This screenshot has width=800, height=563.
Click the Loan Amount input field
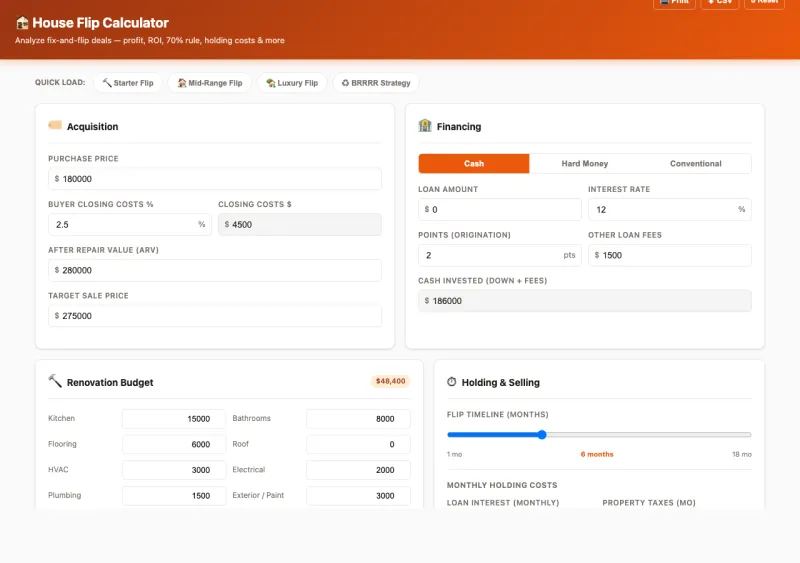coord(499,209)
